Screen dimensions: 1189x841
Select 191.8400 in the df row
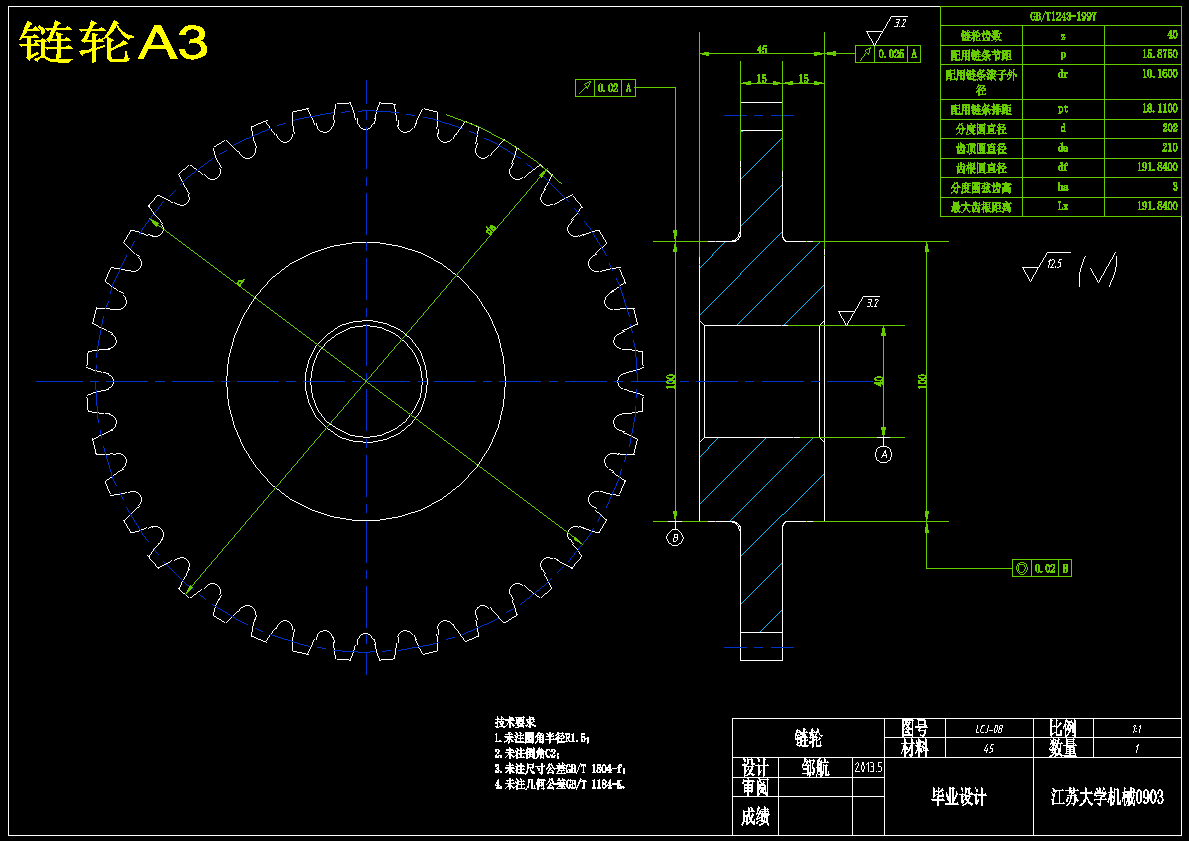coord(1158,167)
